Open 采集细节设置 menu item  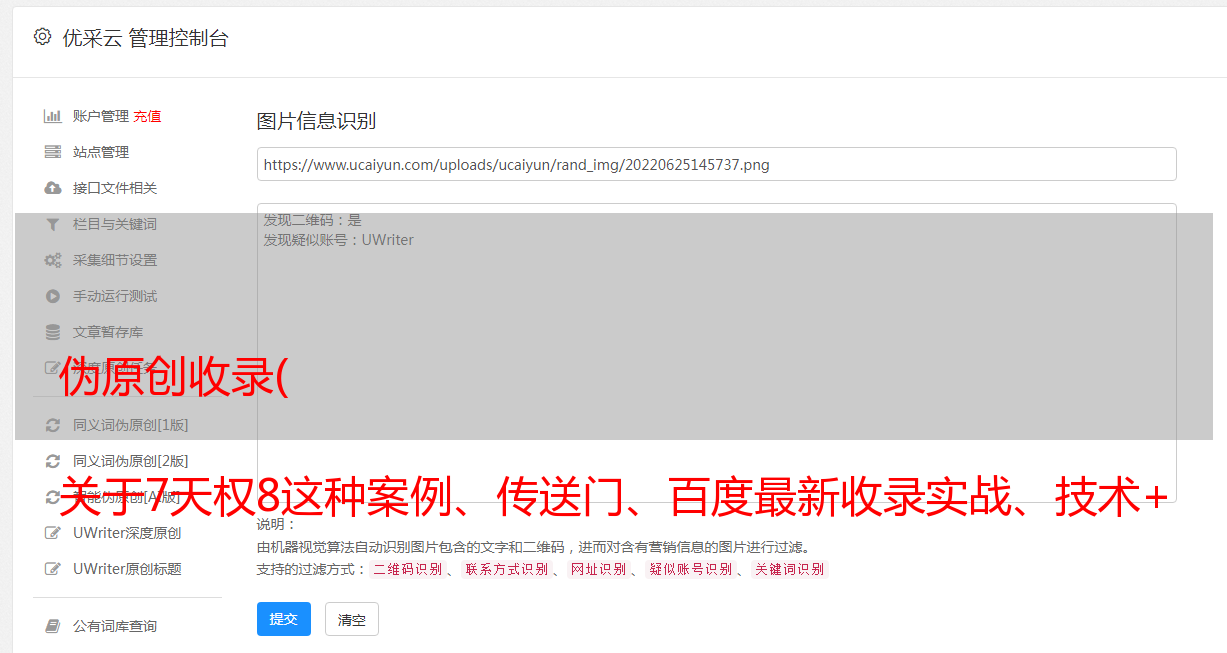115,260
